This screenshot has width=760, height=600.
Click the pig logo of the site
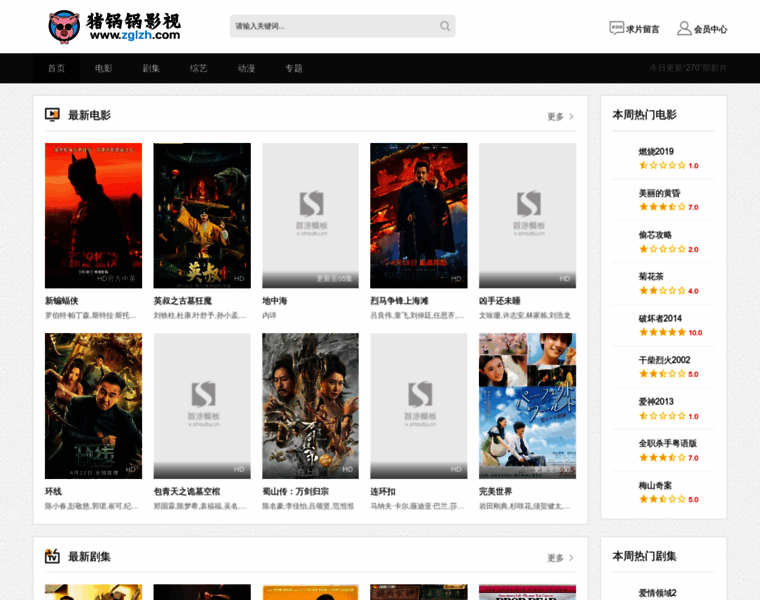(x=64, y=26)
